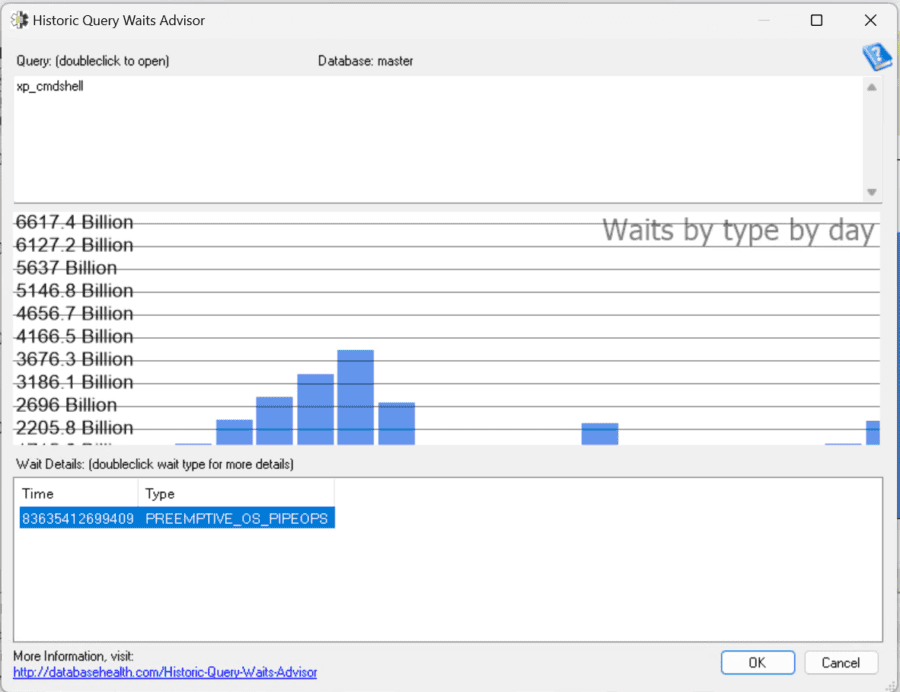Select the xp_cmdshell query text
The width and height of the screenshot is (900, 692).
(50, 86)
